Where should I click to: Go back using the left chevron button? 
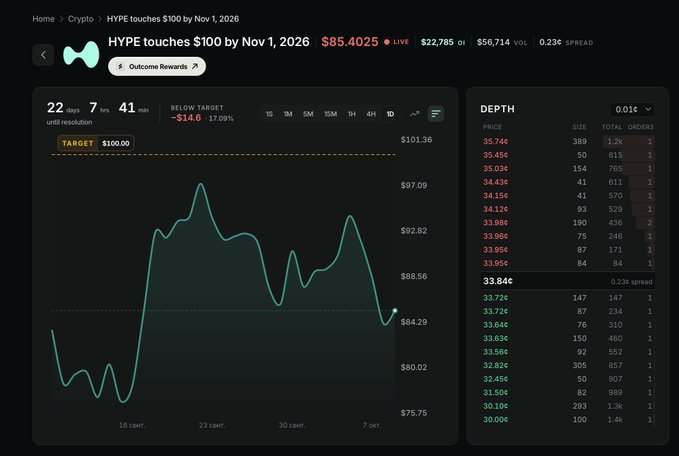point(43,55)
